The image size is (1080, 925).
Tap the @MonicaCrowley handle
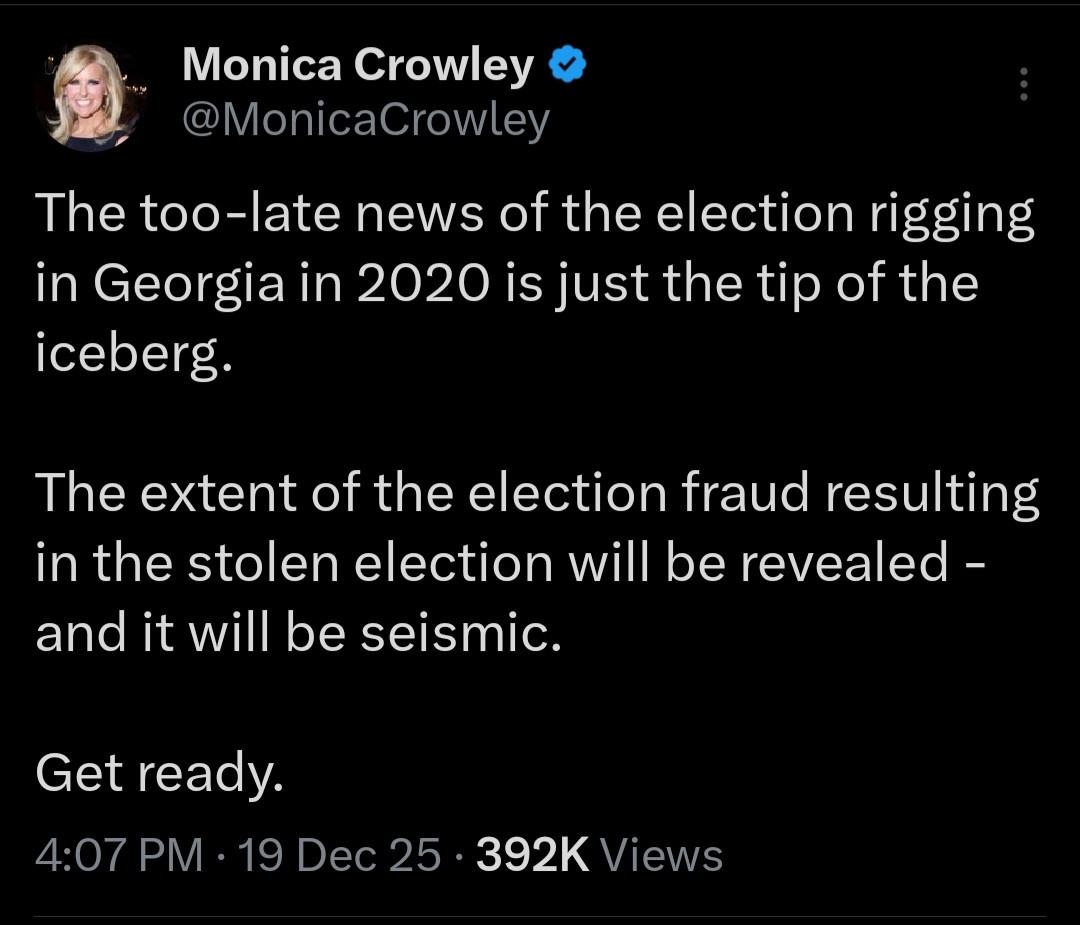(x=365, y=120)
